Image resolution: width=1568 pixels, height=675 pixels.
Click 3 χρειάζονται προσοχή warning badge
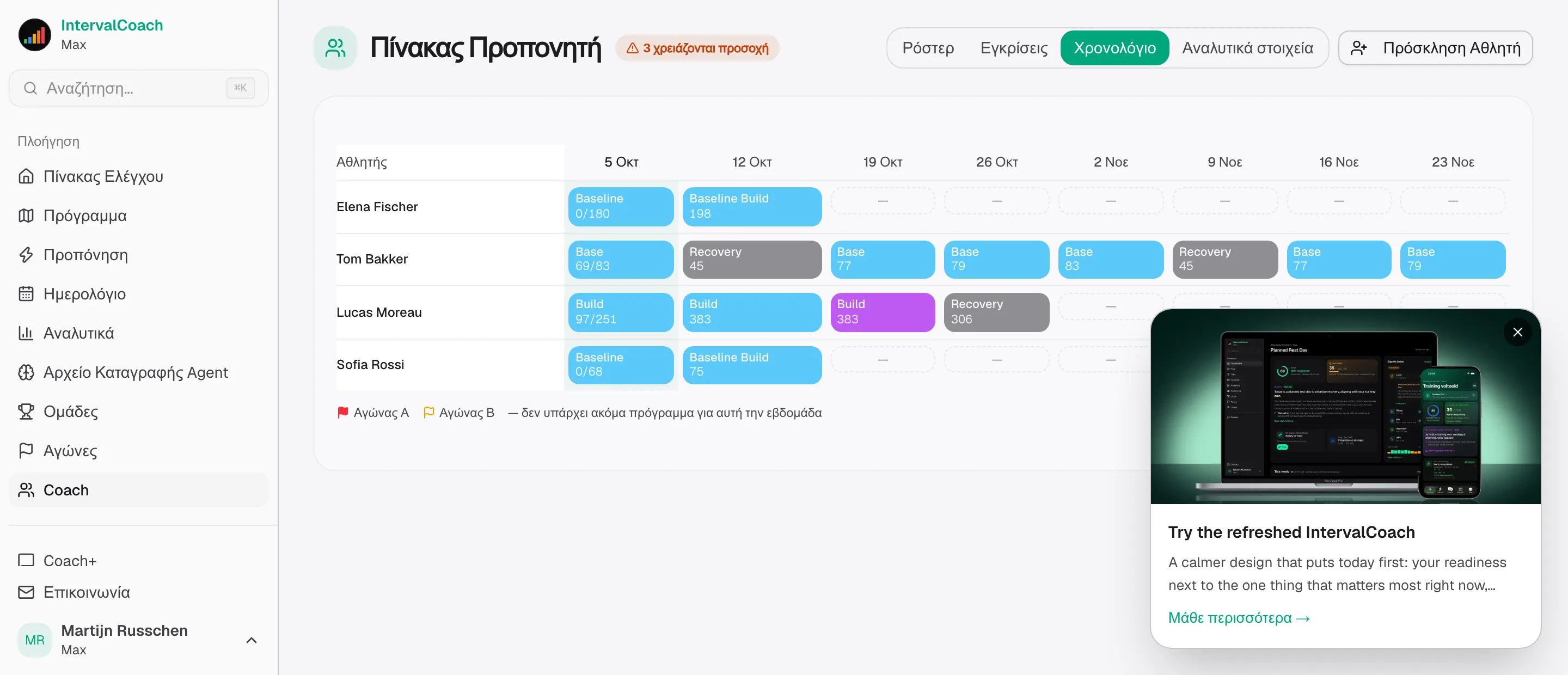697,48
